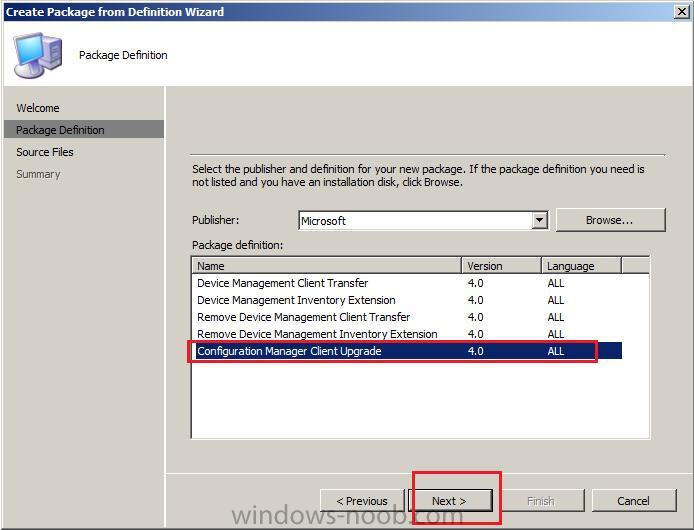The height and width of the screenshot is (530, 694).
Task: Cancel the wizard
Action: pos(634,501)
